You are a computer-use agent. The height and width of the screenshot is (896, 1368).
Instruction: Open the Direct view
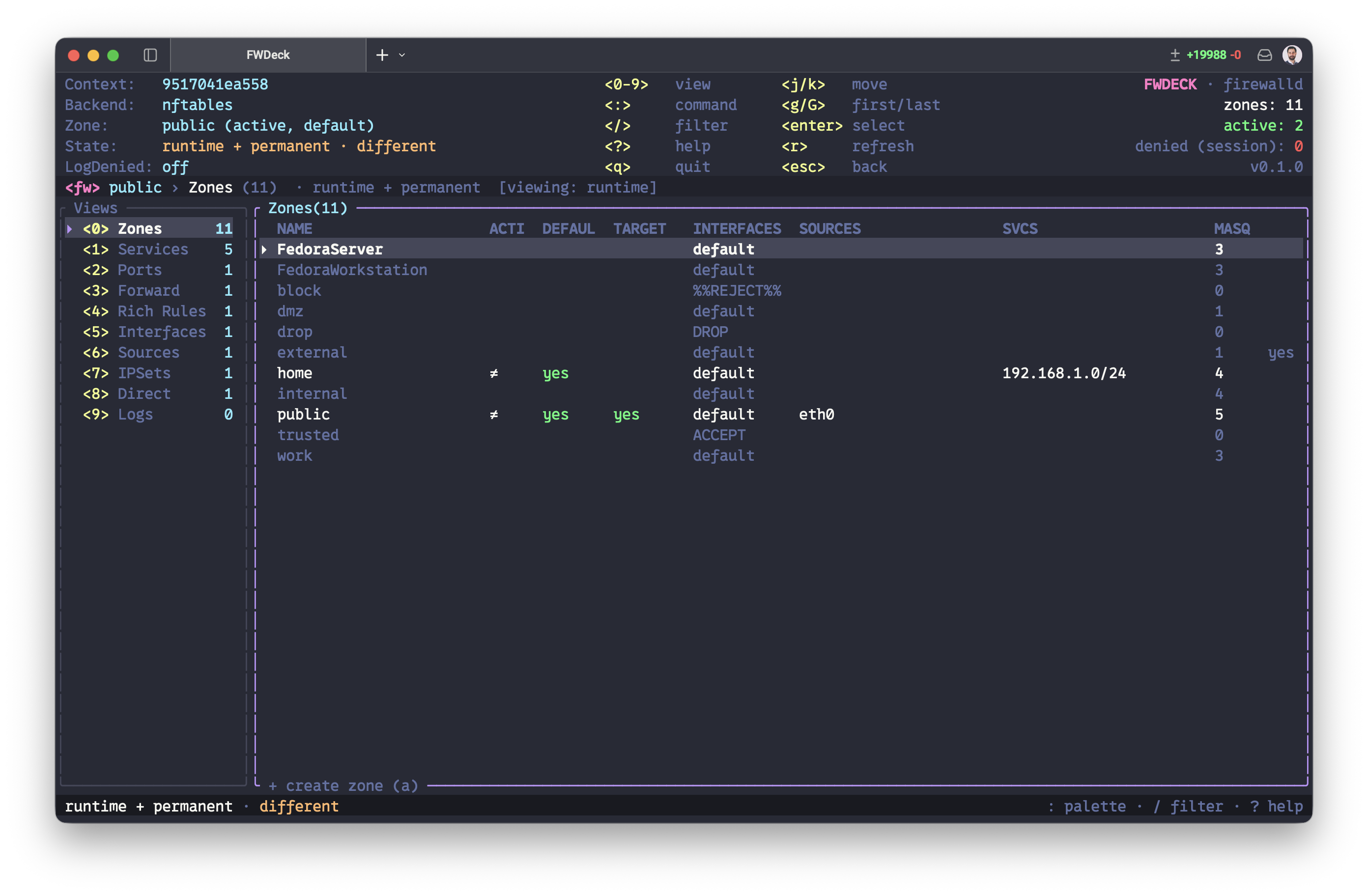click(149, 394)
